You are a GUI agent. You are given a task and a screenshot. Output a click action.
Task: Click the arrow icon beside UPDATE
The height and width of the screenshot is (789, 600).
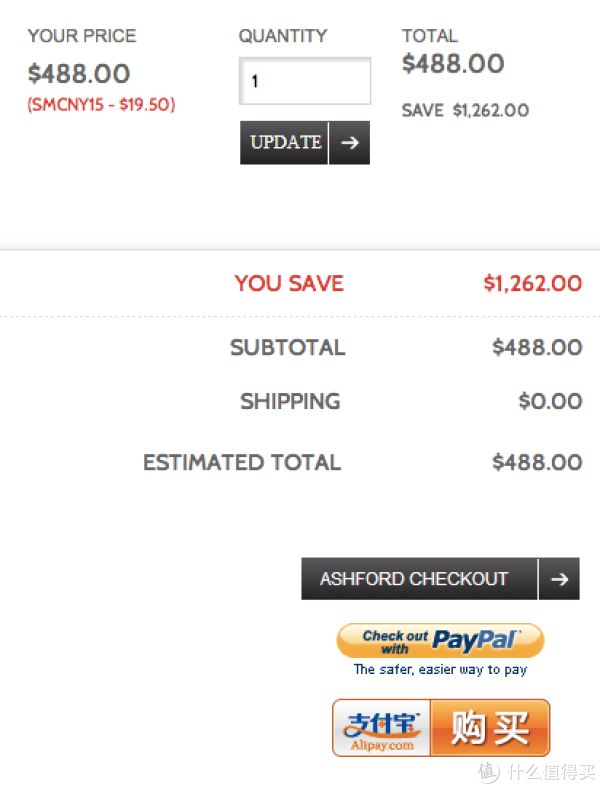[350, 143]
